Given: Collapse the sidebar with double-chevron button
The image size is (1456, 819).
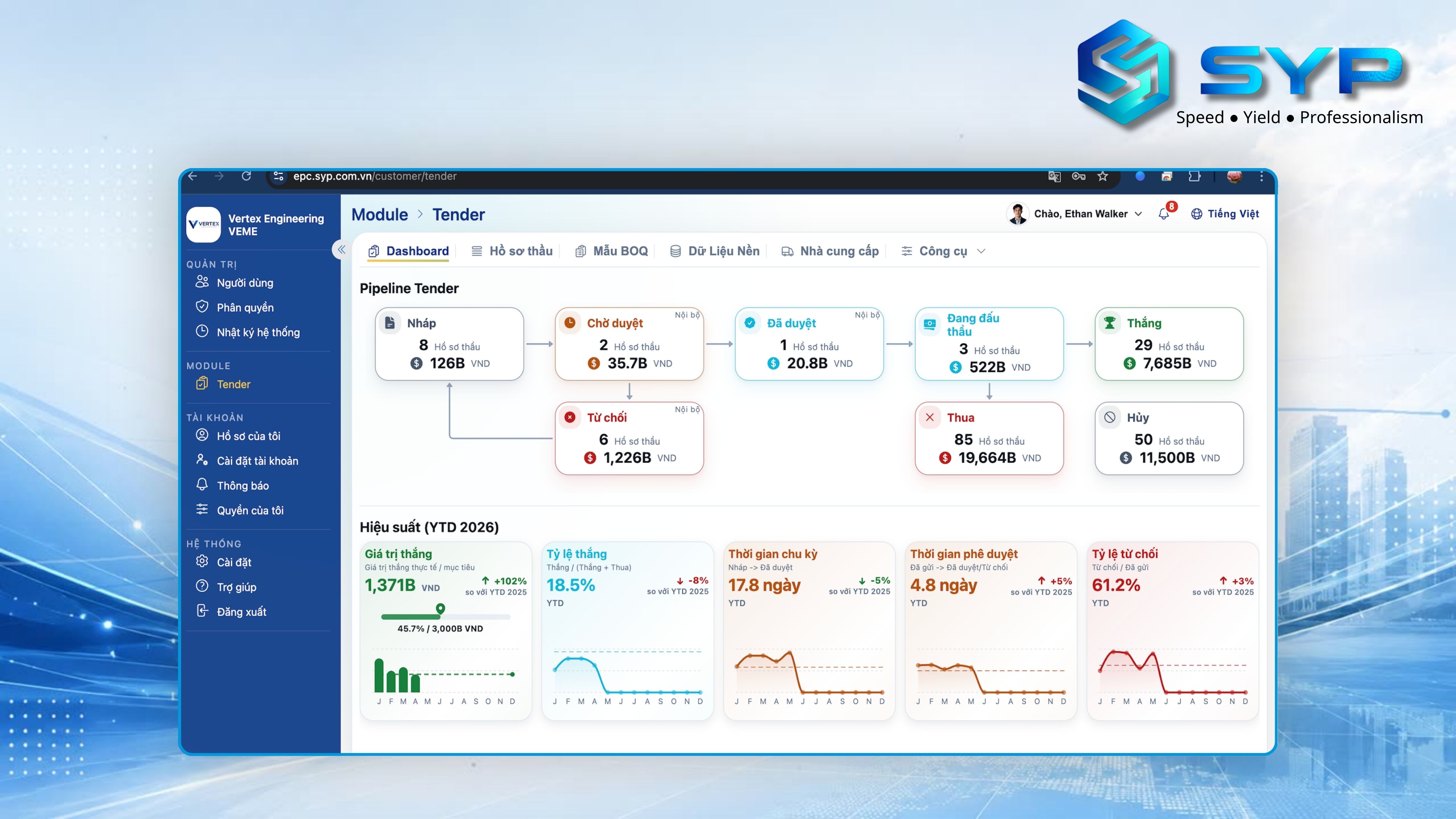Looking at the screenshot, I should coord(341,249).
